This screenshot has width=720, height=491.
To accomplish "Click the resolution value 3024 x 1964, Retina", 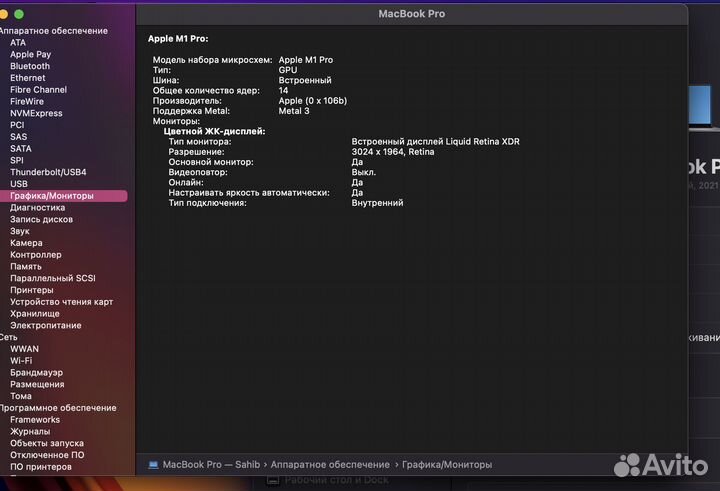I will point(393,152).
